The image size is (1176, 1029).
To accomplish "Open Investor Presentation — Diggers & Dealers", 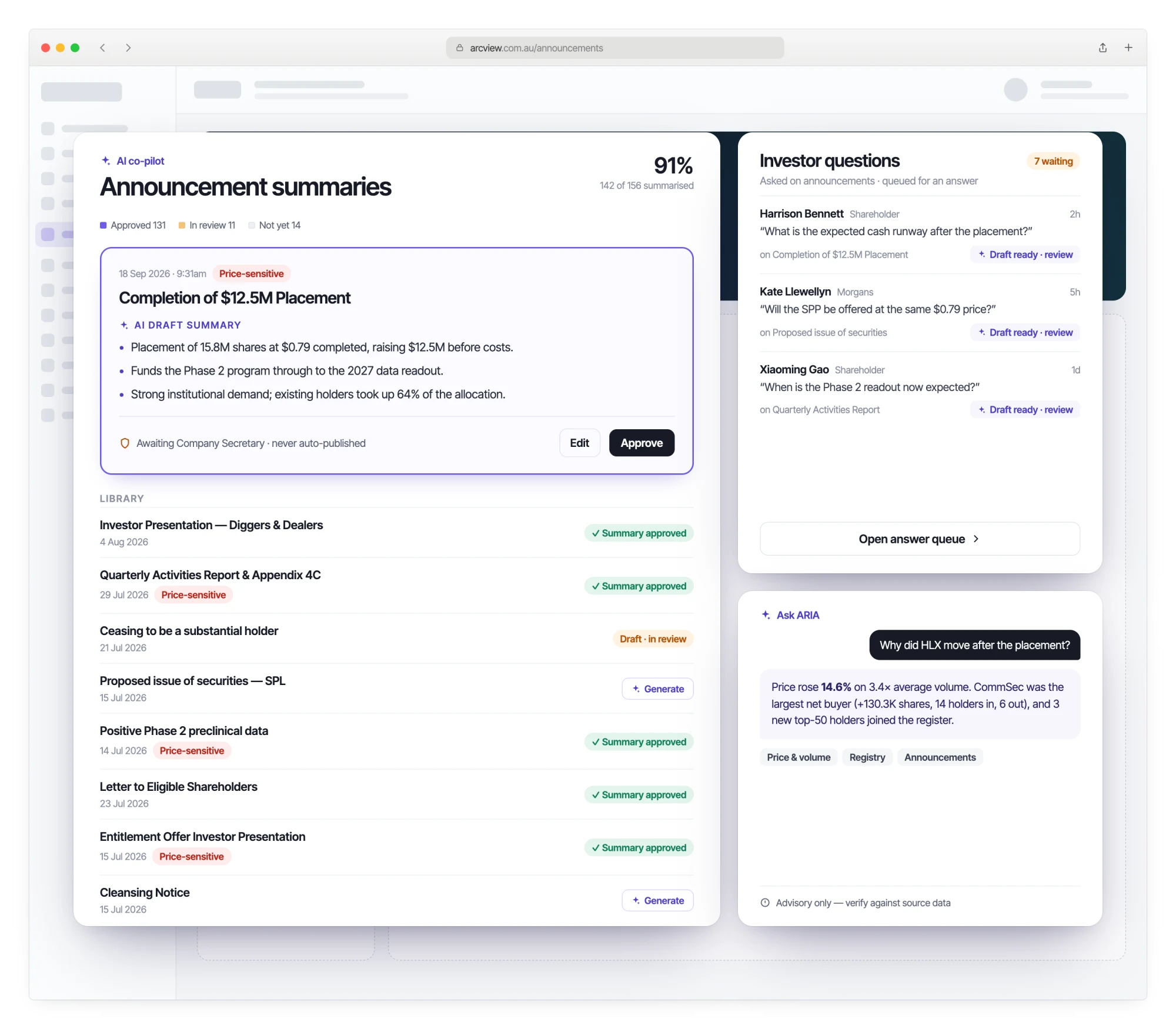I will 211,525.
